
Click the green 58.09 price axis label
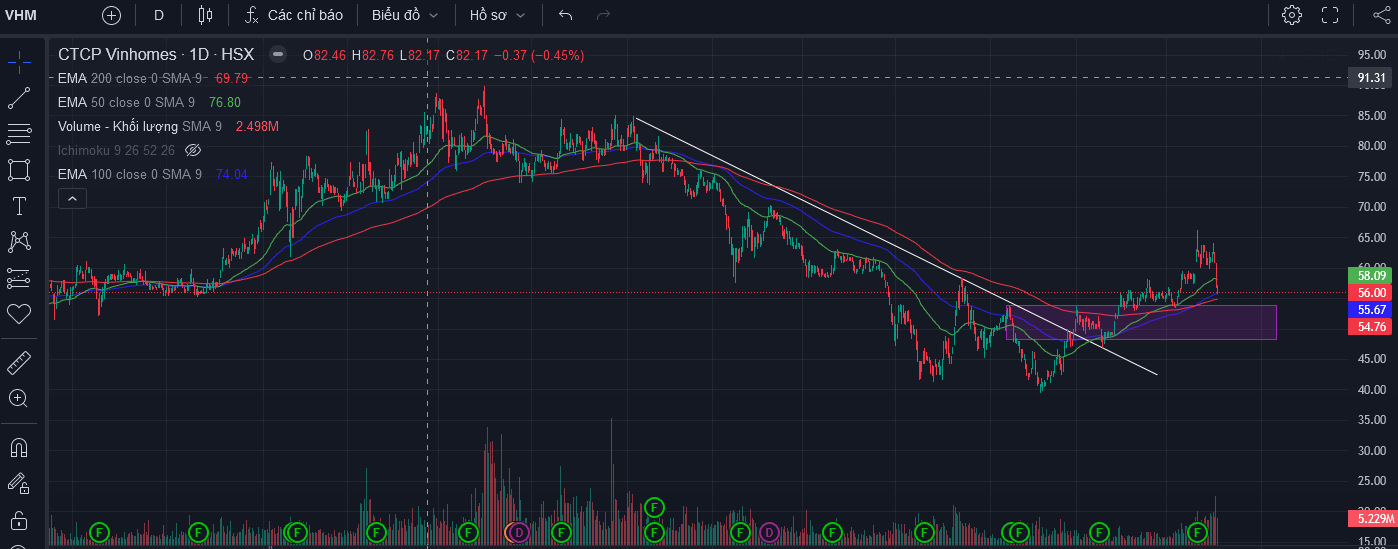pyautogui.click(x=1371, y=275)
